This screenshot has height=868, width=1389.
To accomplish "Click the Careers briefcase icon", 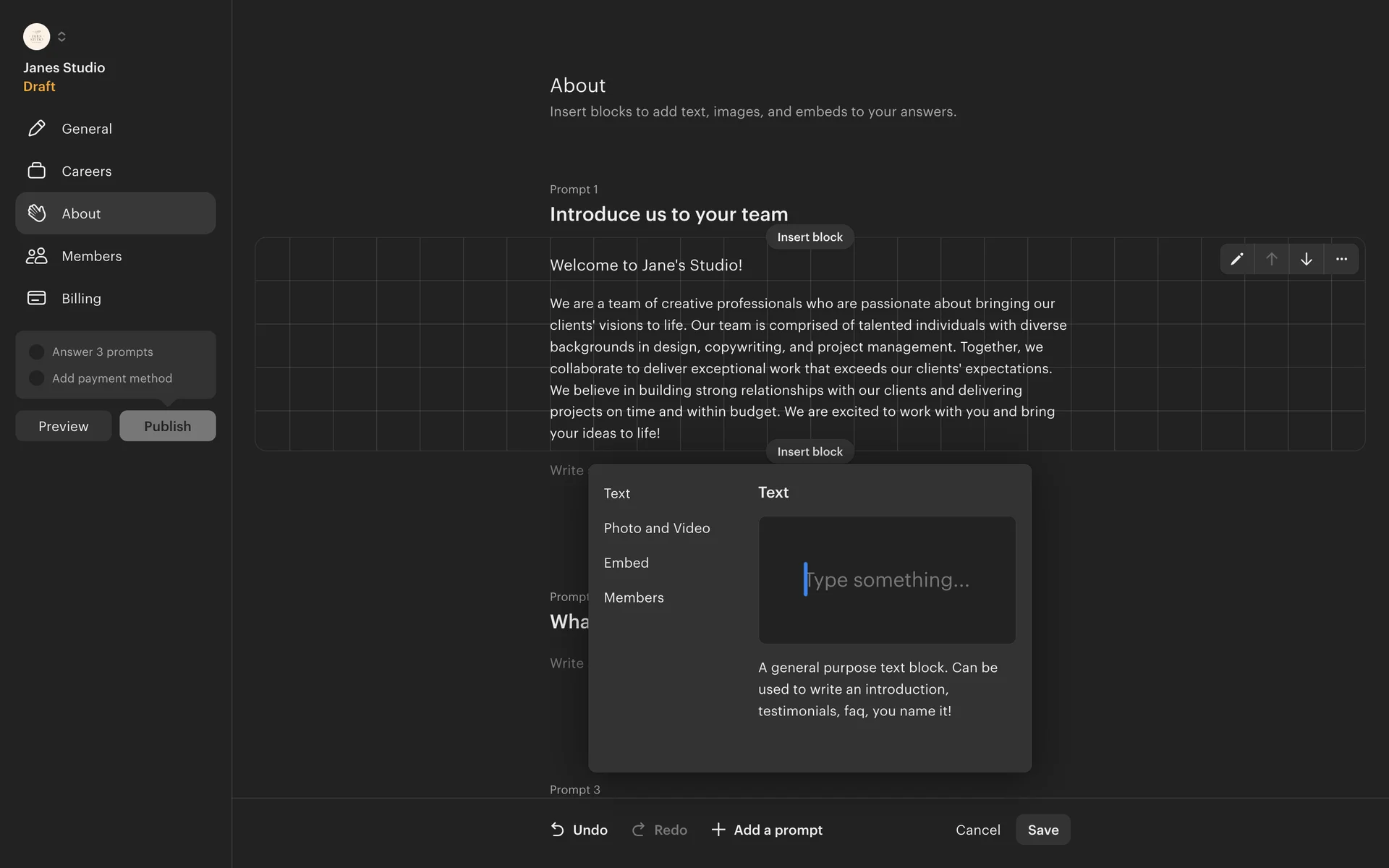I will (36, 171).
